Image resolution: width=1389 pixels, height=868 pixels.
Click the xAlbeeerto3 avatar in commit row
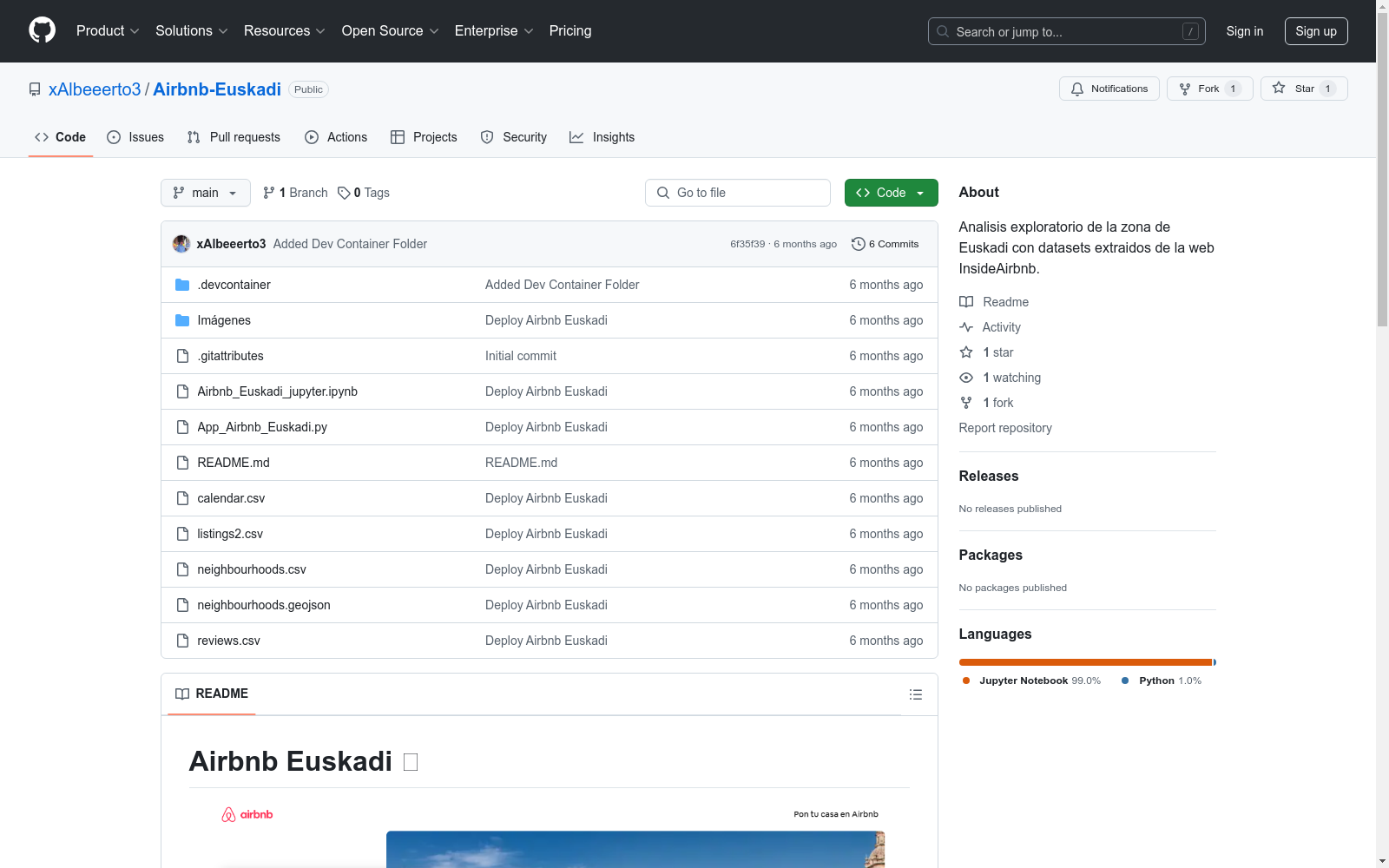(x=181, y=244)
